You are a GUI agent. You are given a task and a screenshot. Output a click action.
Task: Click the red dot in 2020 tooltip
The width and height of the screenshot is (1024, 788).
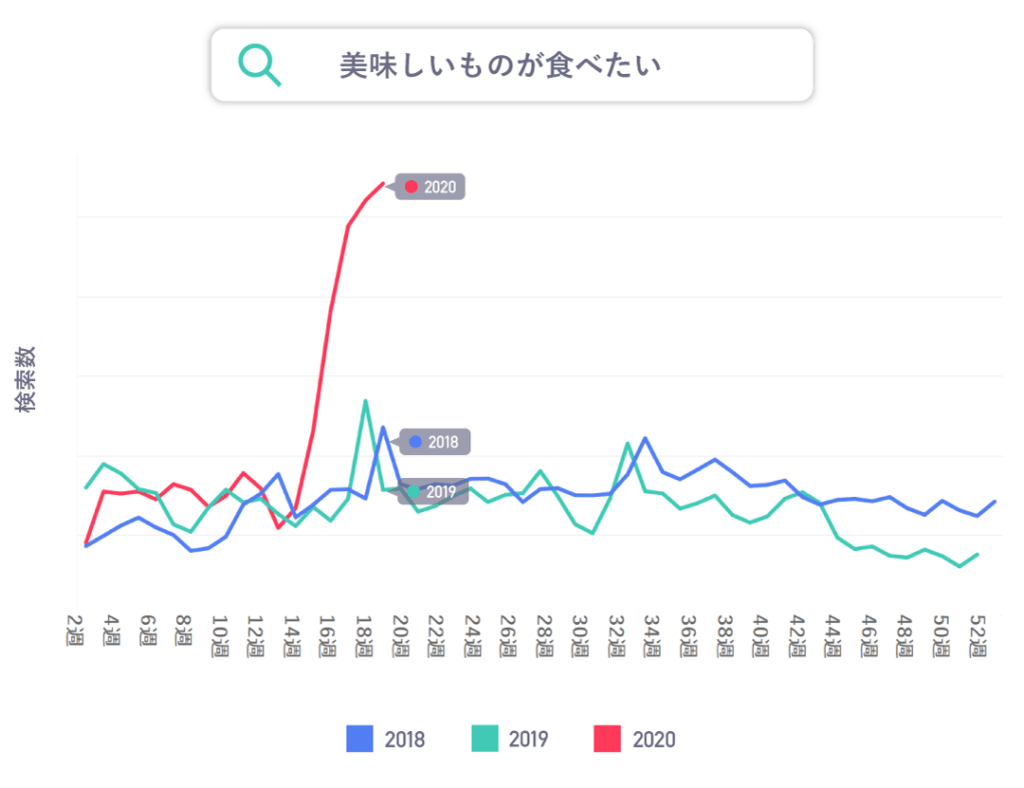click(x=411, y=187)
